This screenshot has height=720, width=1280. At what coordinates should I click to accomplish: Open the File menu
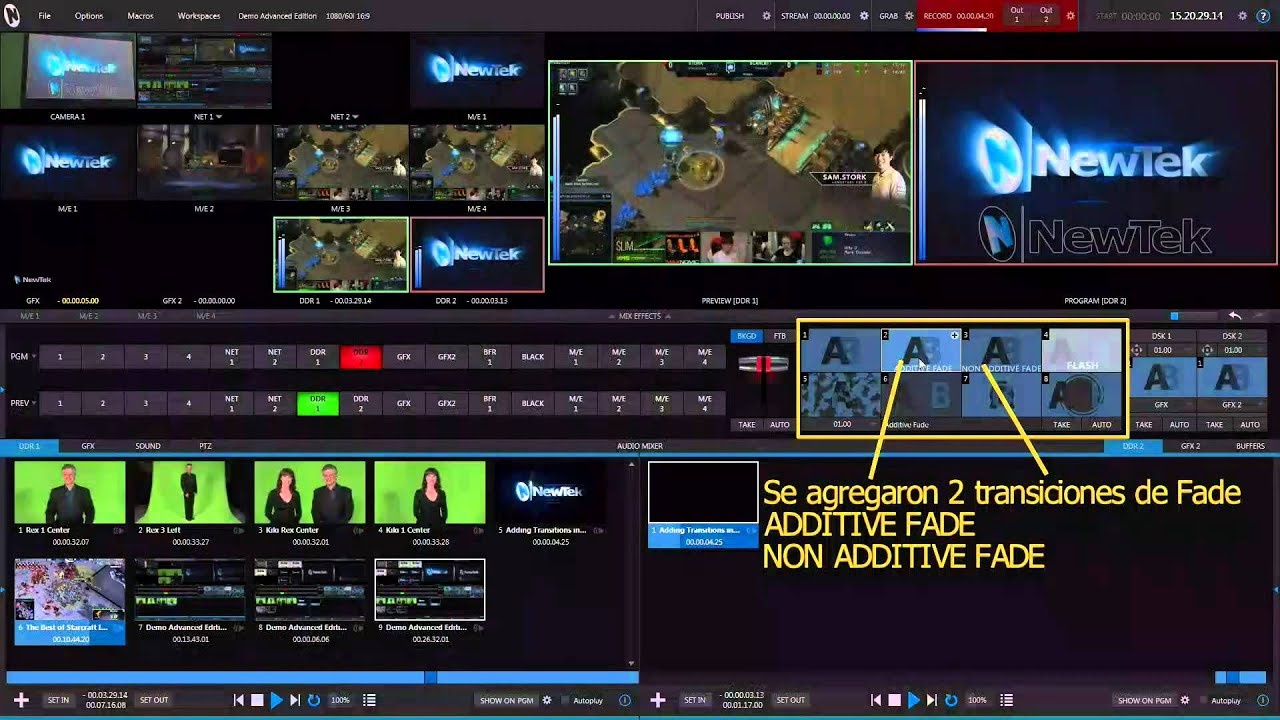[x=45, y=16]
